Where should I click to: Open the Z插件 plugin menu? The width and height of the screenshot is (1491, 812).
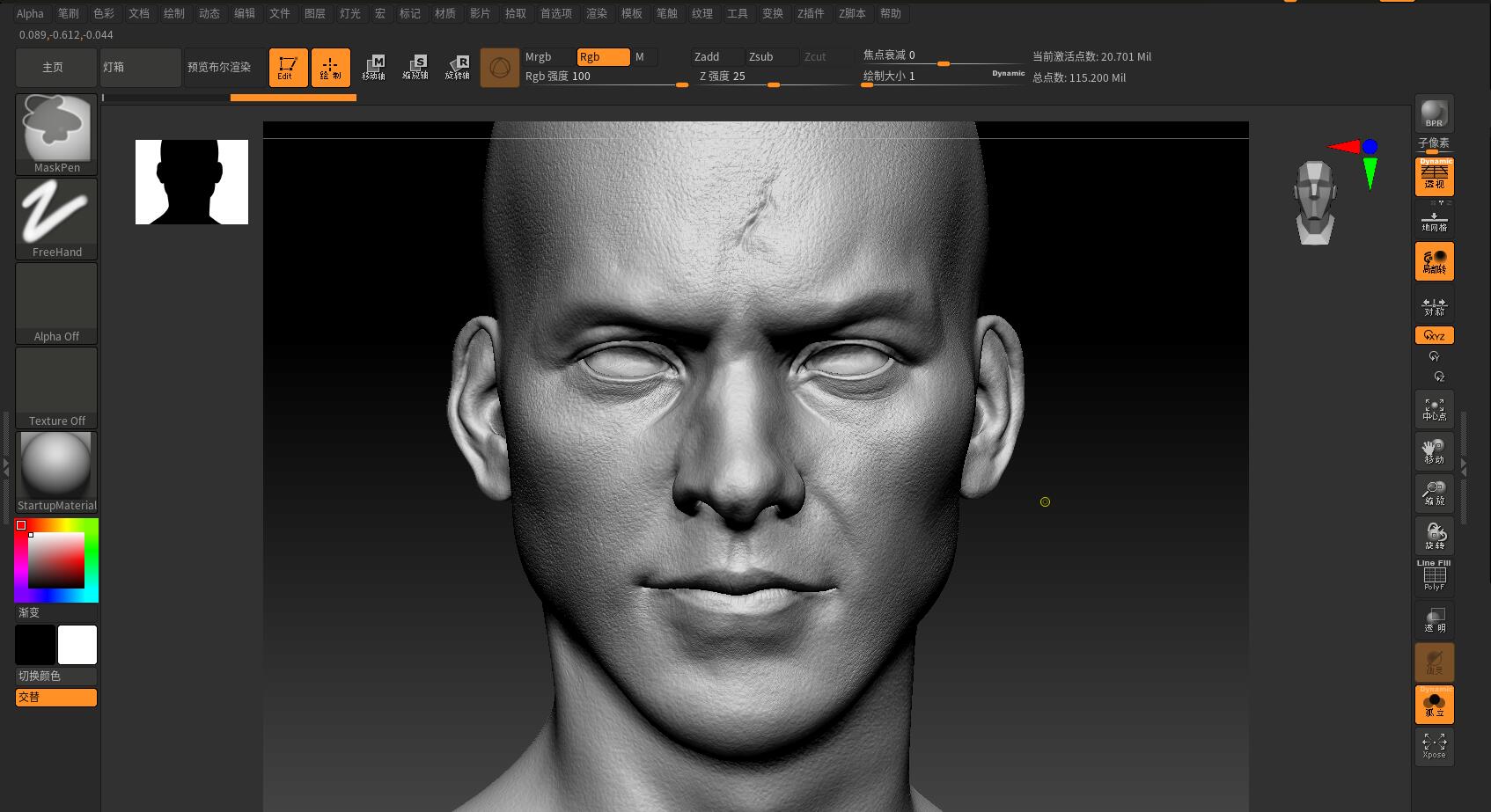pyautogui.click(x=811, y=13)
